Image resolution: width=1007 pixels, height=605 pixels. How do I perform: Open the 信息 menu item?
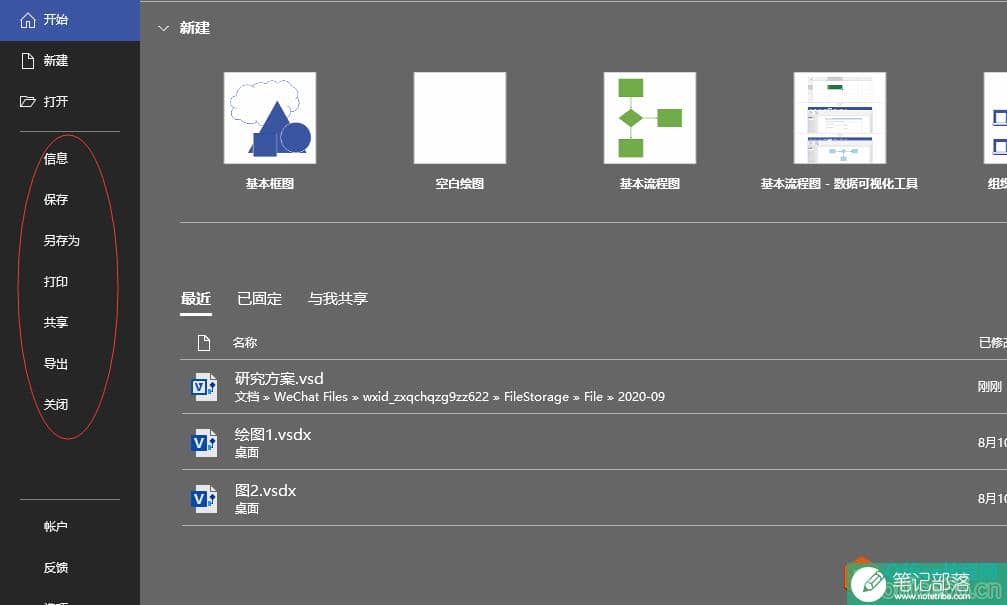pyautogui.click(x=56, y=159)
